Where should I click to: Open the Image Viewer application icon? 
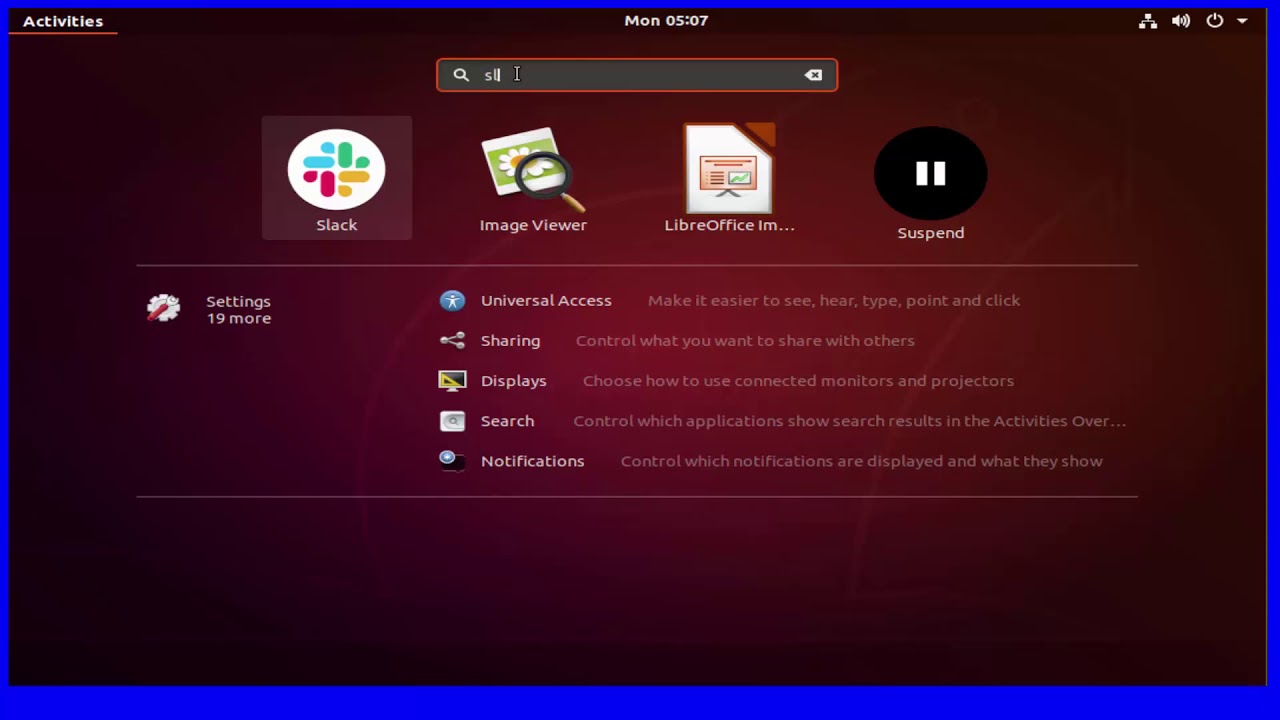pyautogui.click(x=533, y=170)
